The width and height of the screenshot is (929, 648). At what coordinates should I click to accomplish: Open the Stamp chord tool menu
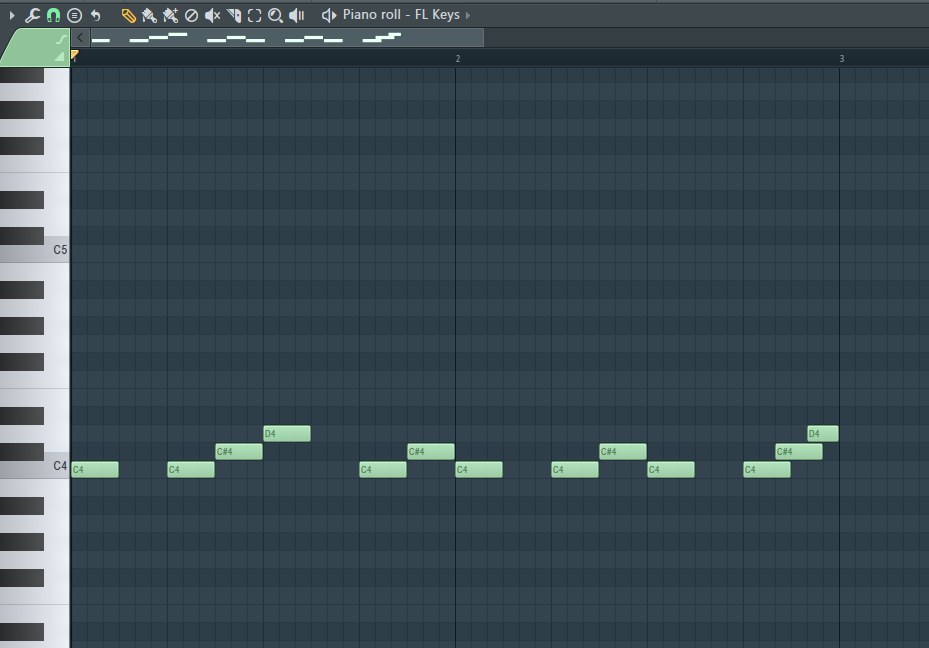74,15
